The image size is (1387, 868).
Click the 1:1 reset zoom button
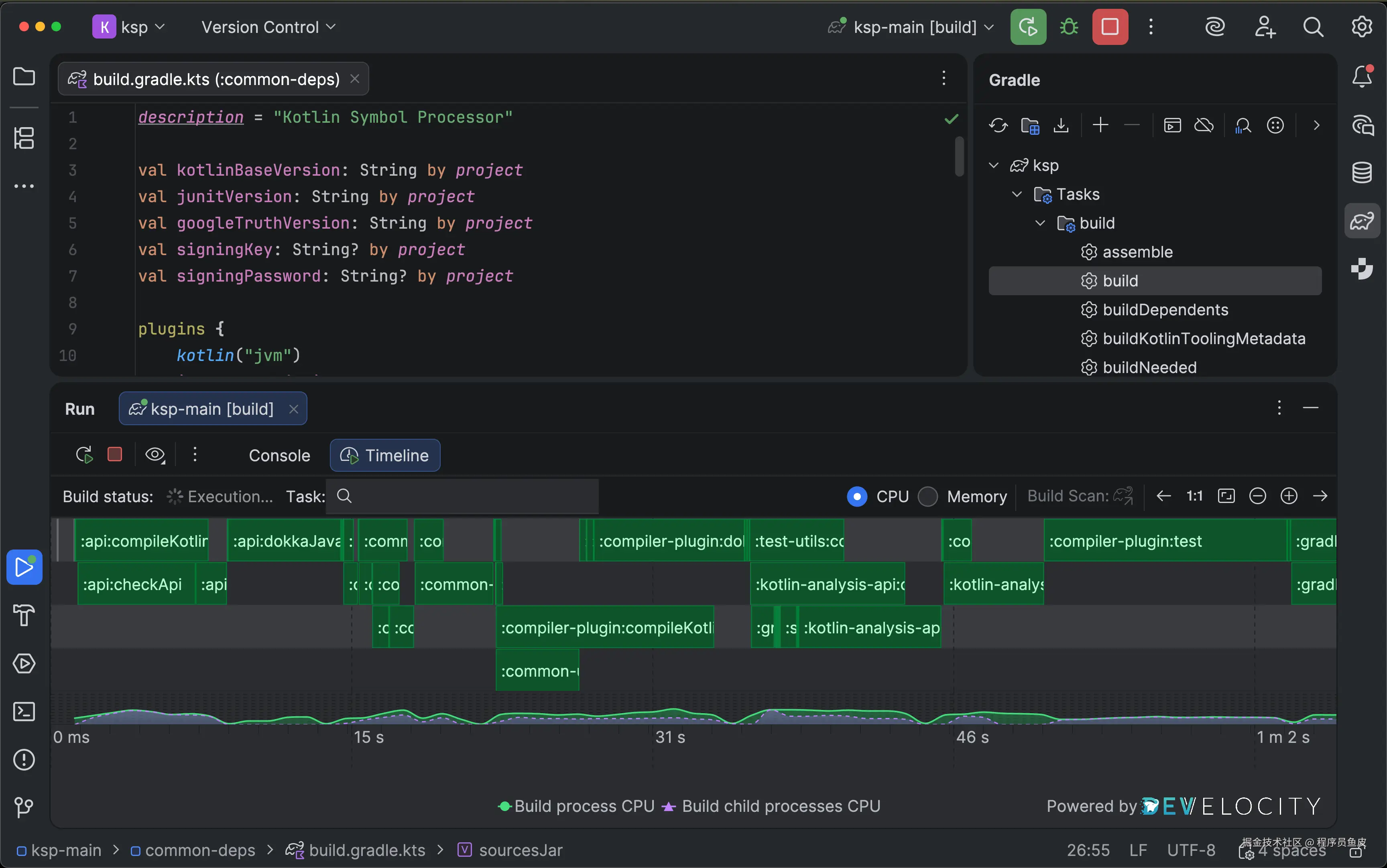(x=1195, y=496)
